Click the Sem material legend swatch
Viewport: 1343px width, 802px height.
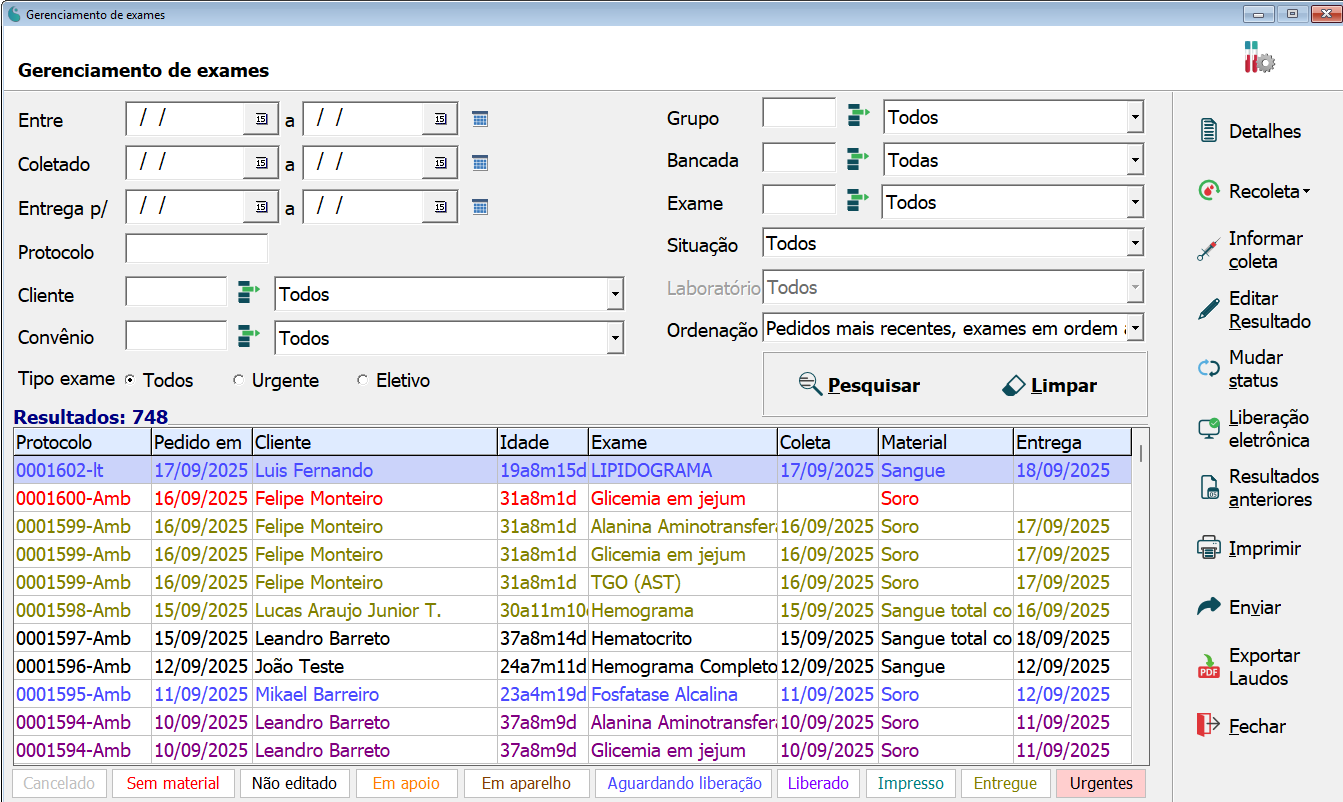click(x=172, y=784)
